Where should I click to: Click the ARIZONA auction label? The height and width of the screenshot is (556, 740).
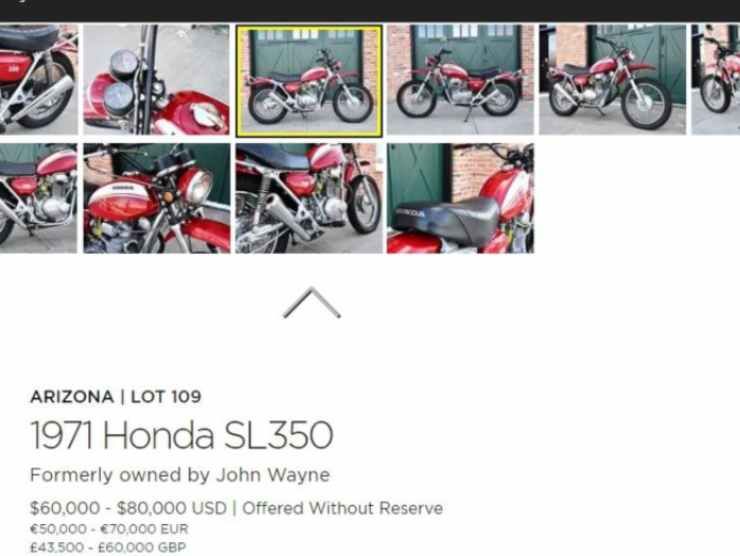tap(72, 396)
